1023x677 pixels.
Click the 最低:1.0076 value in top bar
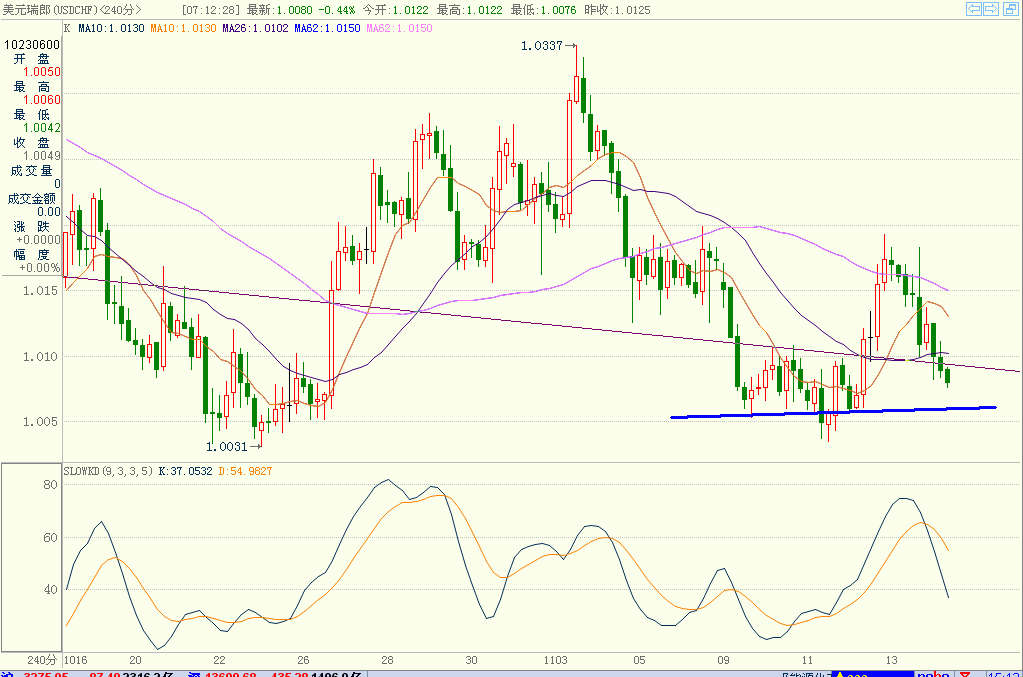click(543, 10)
